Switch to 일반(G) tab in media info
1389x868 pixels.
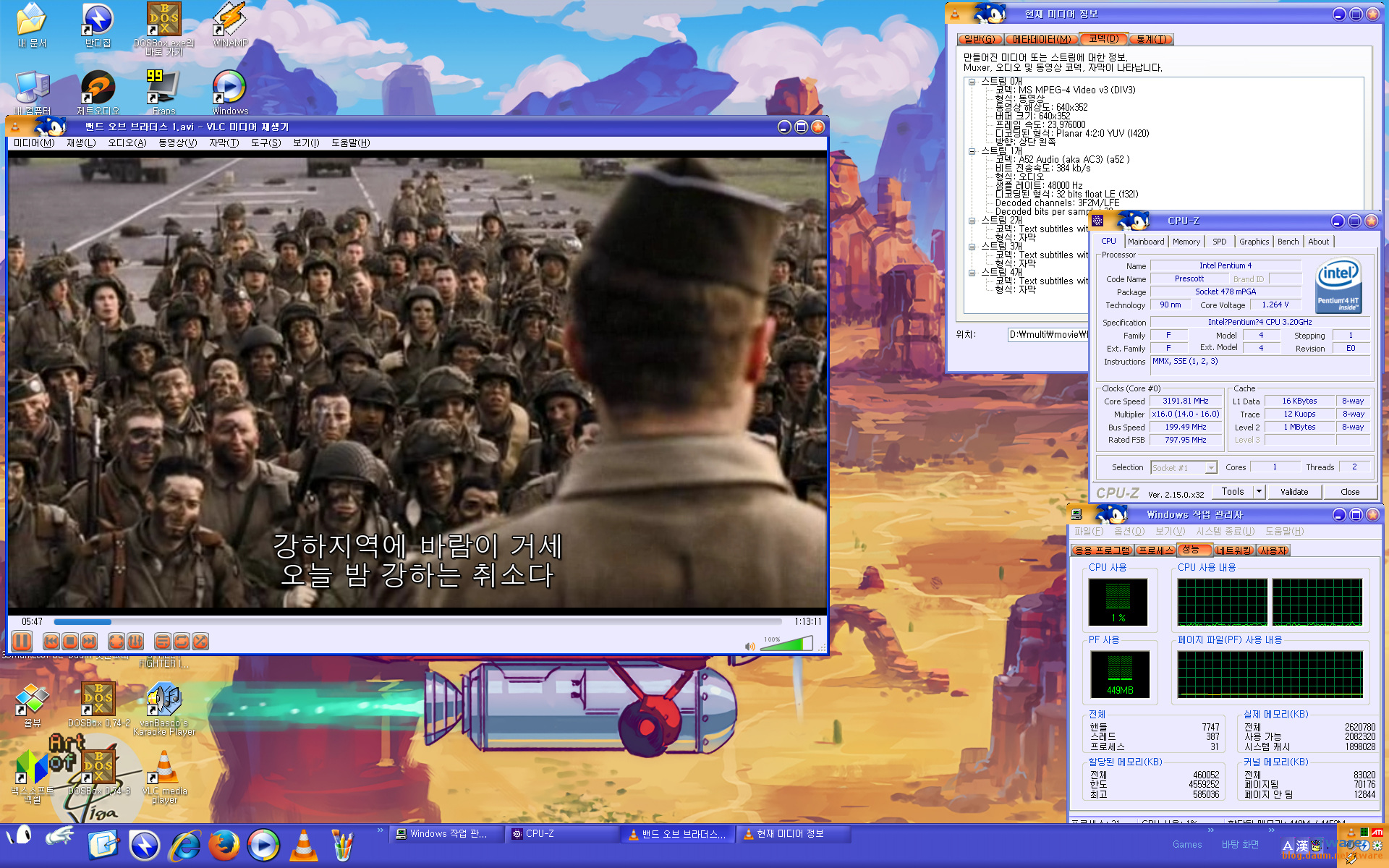(980, 39)
